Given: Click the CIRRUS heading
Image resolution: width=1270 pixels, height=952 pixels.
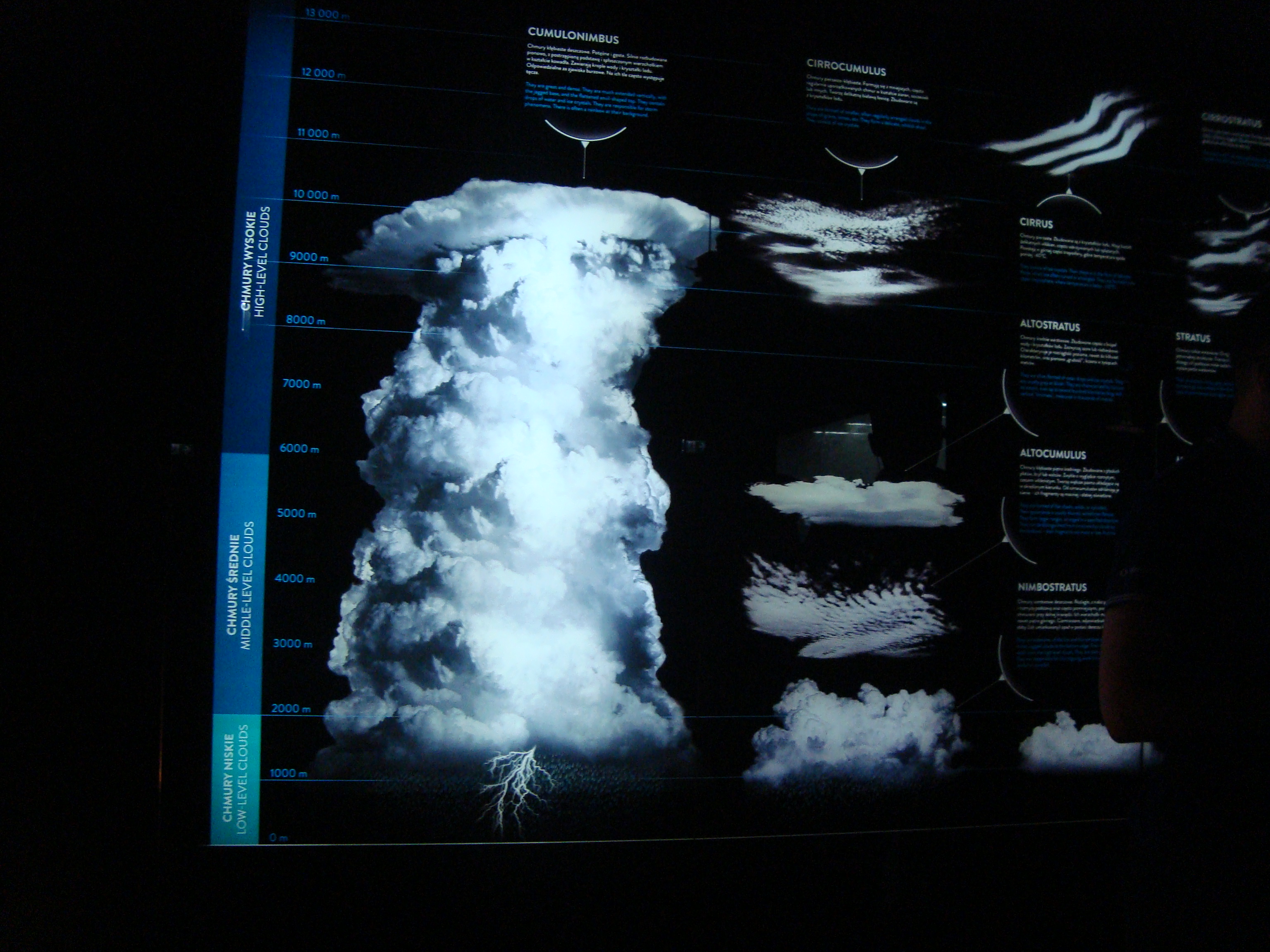Looking at the screenshot, I should click(1036, 223).
